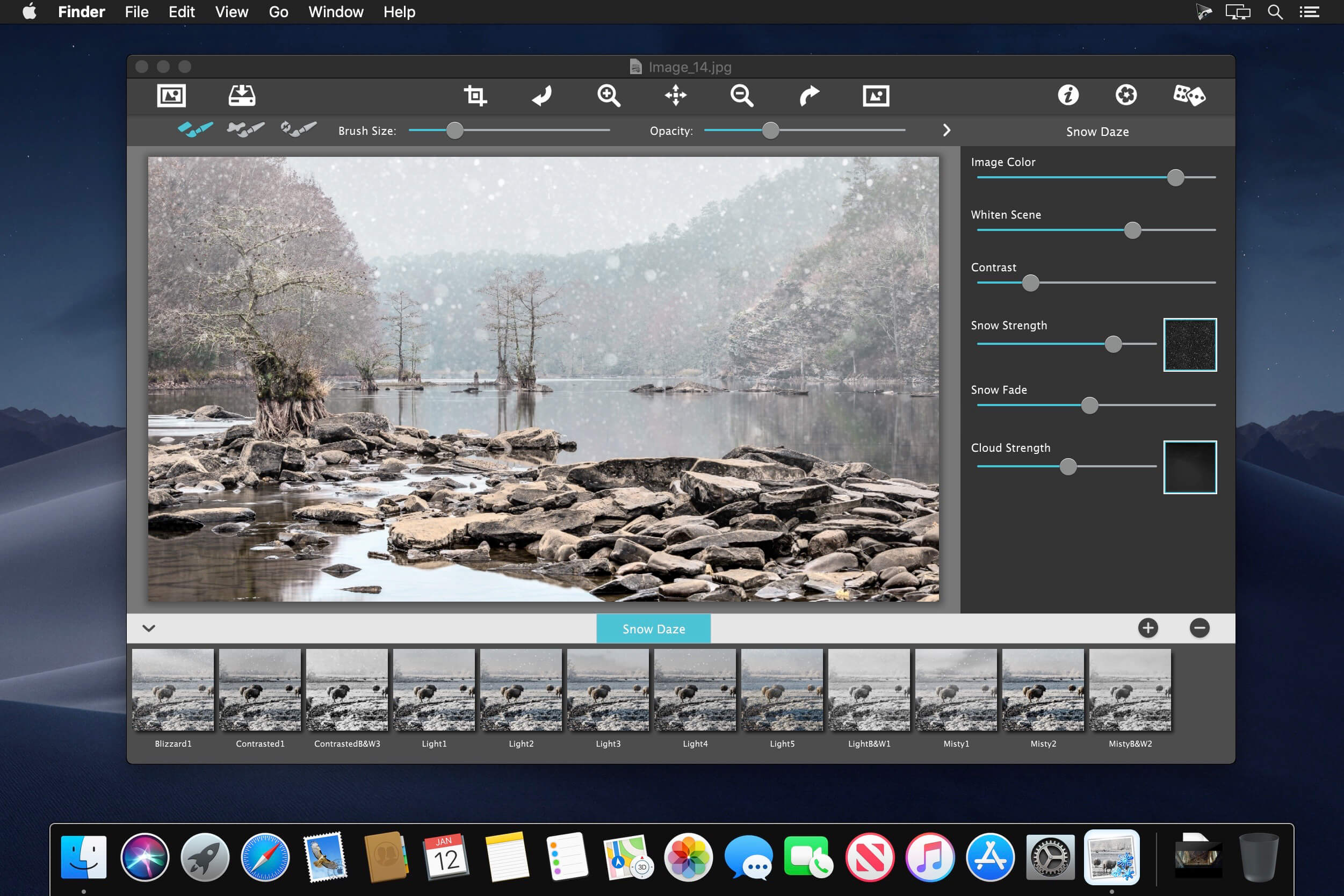Open the View menu in menu bar
Image resolution: width=1344 pixels, height=896 pixels.
[232, 12]
